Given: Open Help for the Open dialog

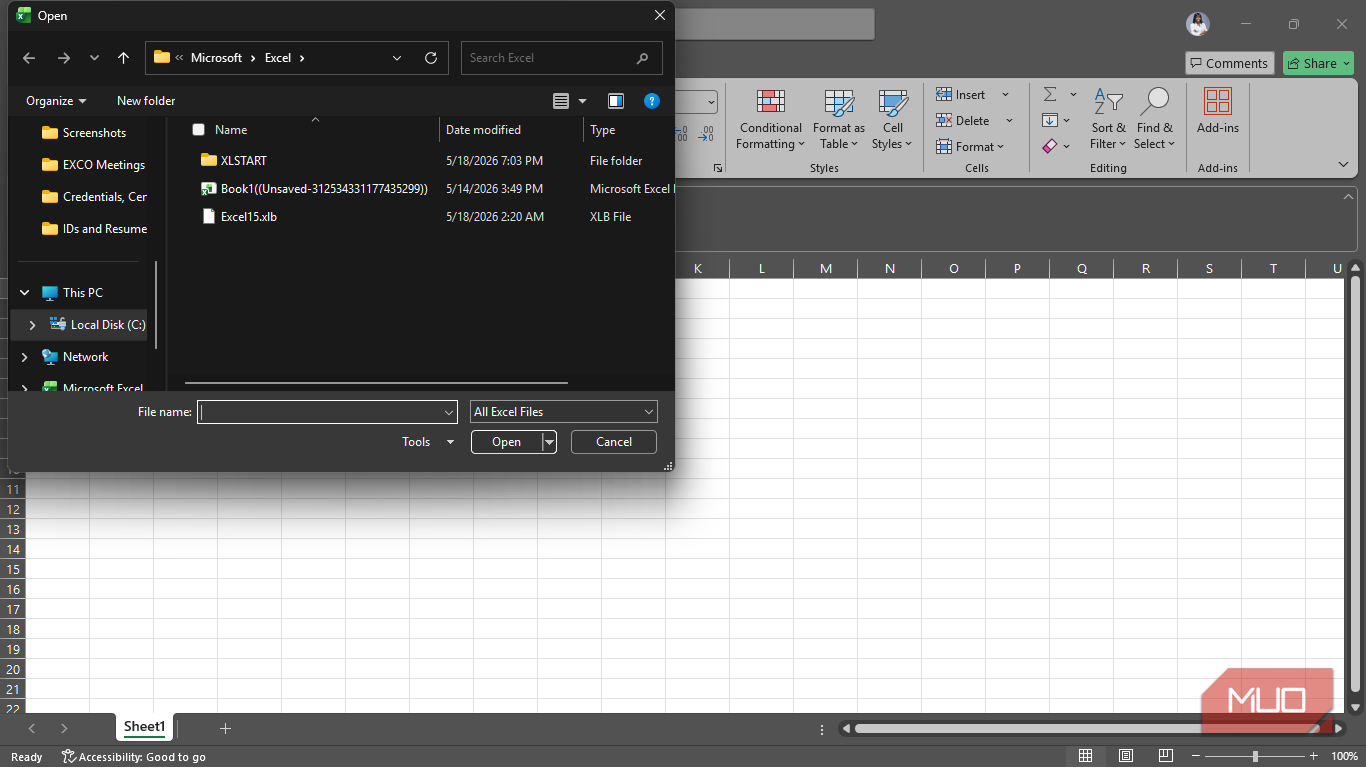Looking at the screenshot, I should coord(652,101).
